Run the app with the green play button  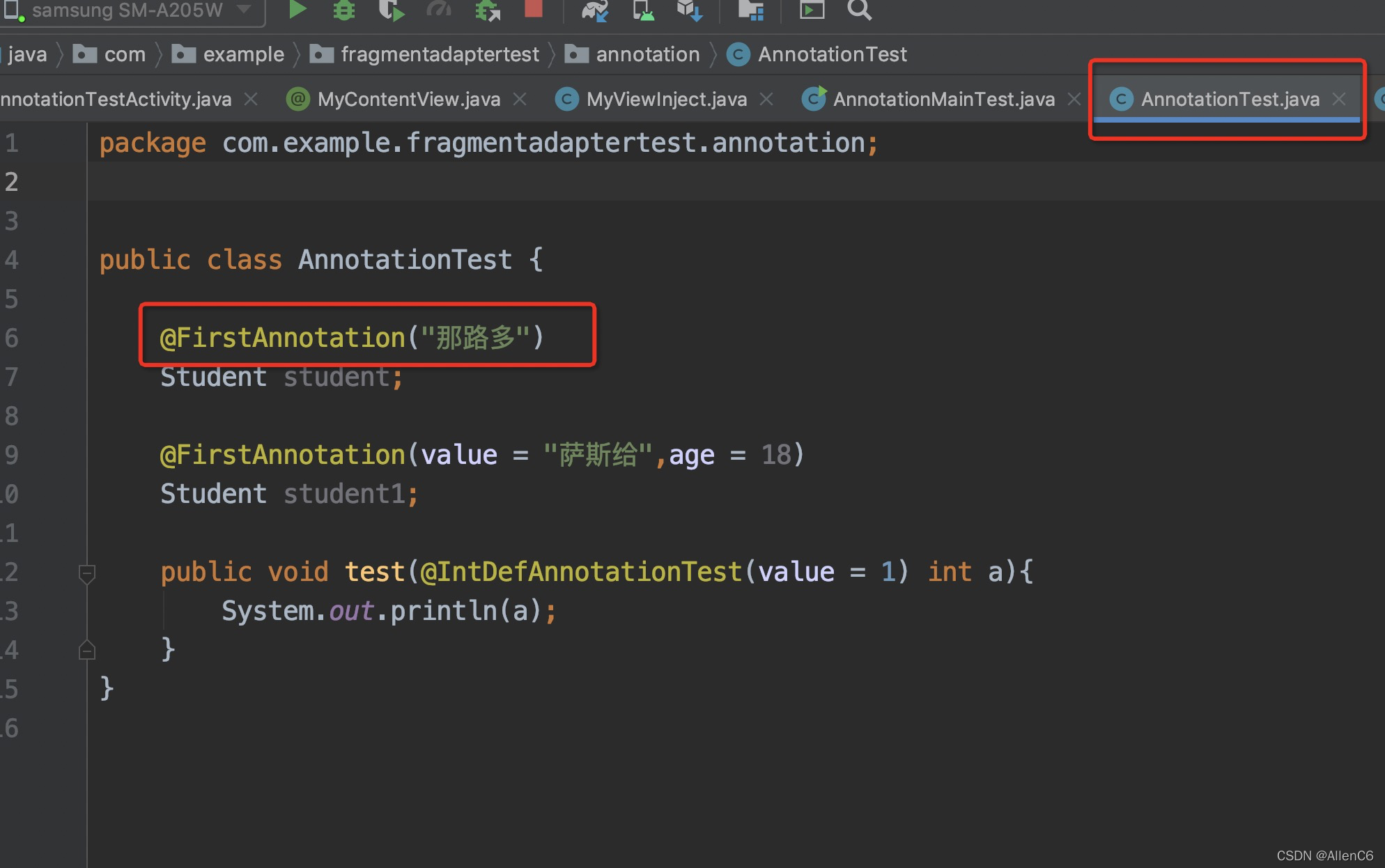coord(297,9)
